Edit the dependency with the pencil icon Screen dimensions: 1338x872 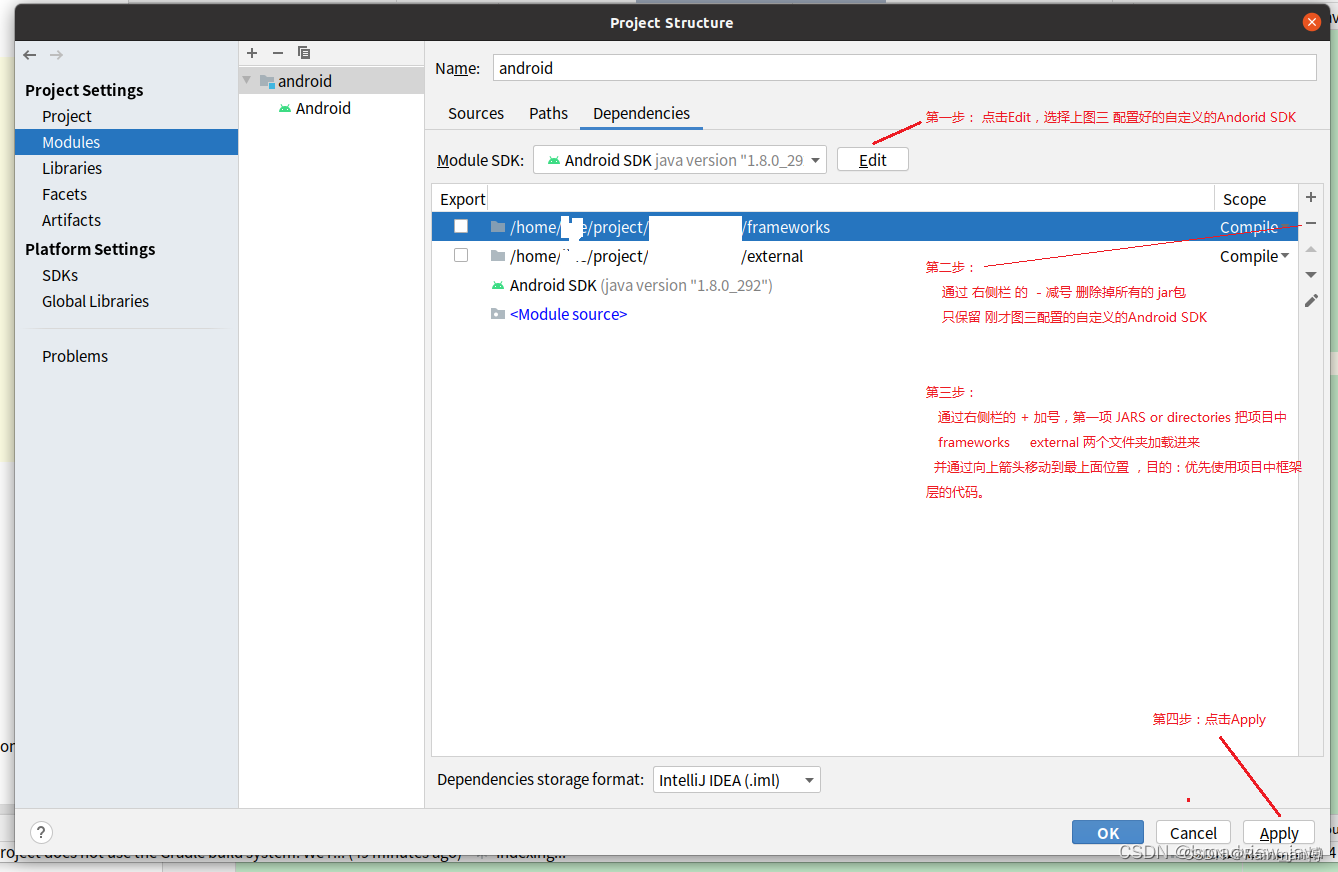(x=1311, y=301)
